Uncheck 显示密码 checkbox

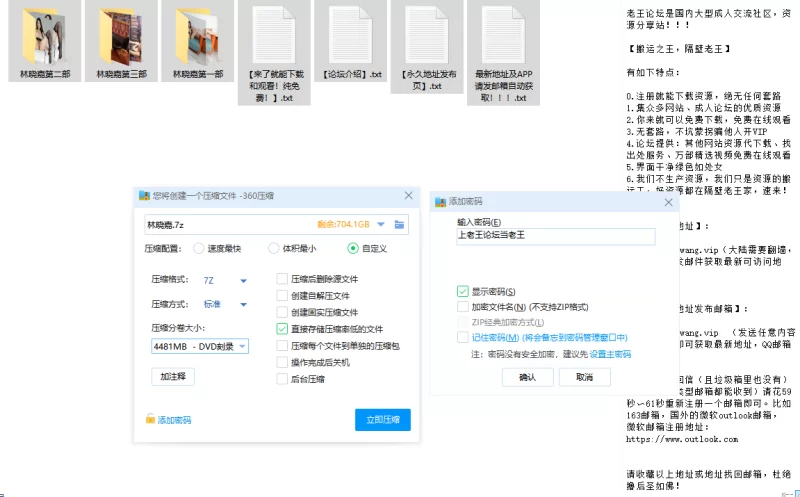pos(463,291)
